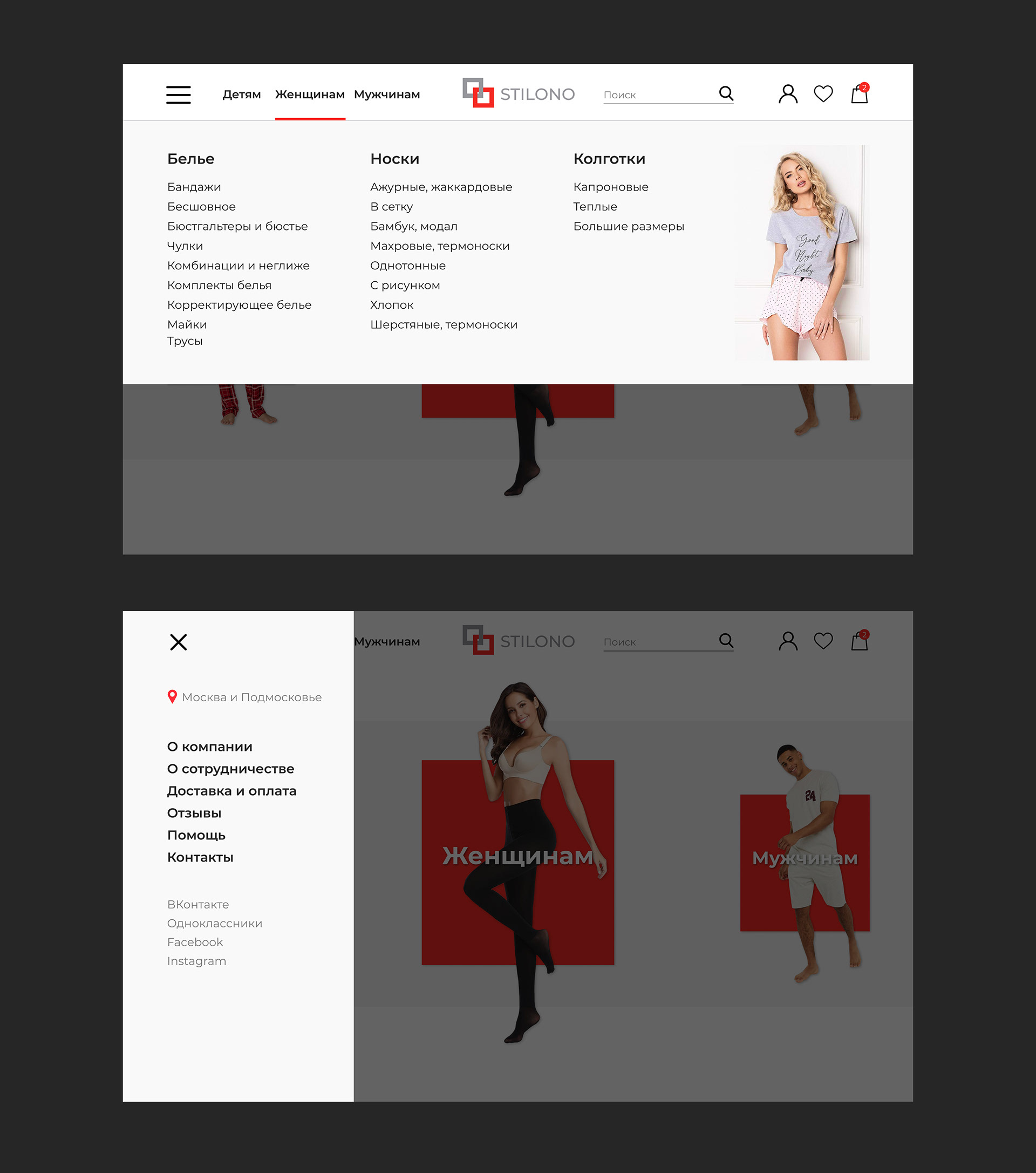Open shopping bag cart in top header

click(860, 93)
